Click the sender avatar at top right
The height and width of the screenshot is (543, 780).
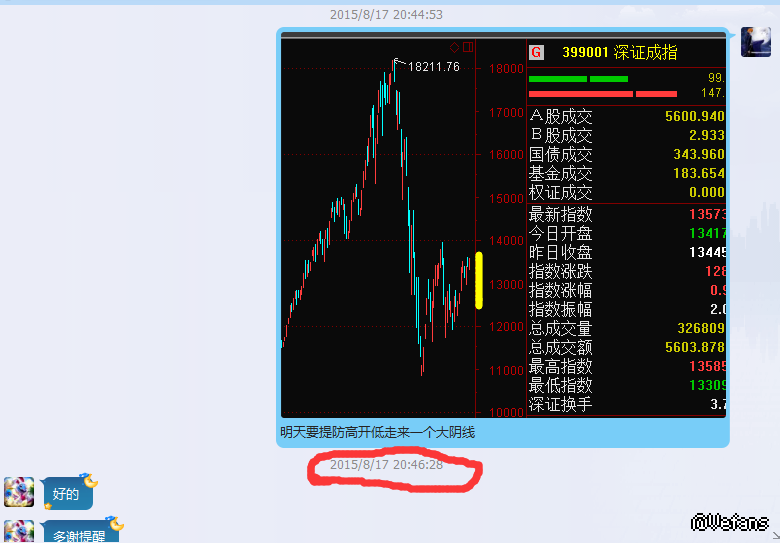[756, 42]
